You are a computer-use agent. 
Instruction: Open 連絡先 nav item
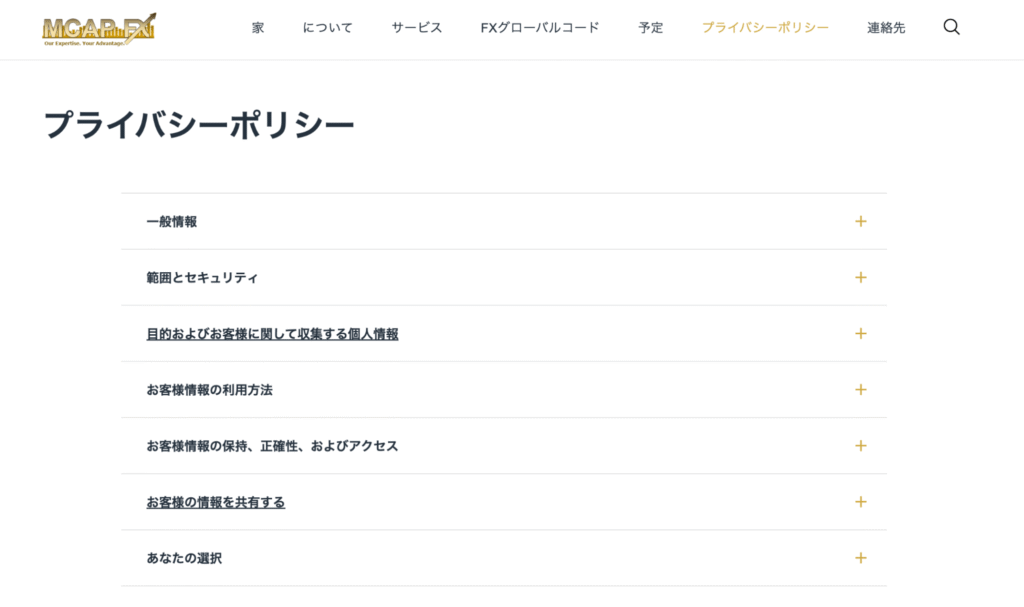pos(886,27)
